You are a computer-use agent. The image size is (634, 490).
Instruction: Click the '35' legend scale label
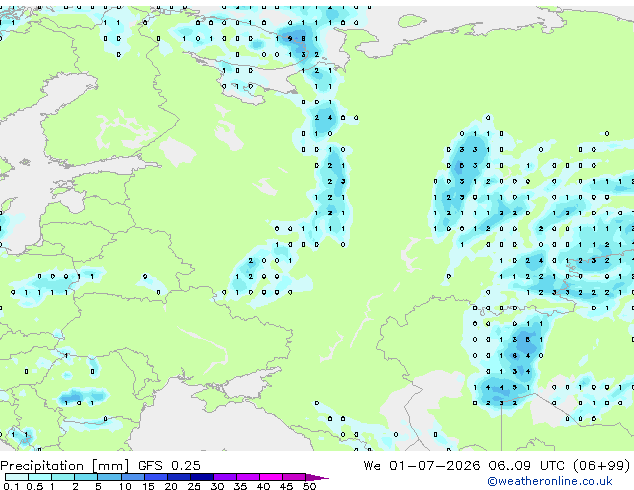[240, 486]
